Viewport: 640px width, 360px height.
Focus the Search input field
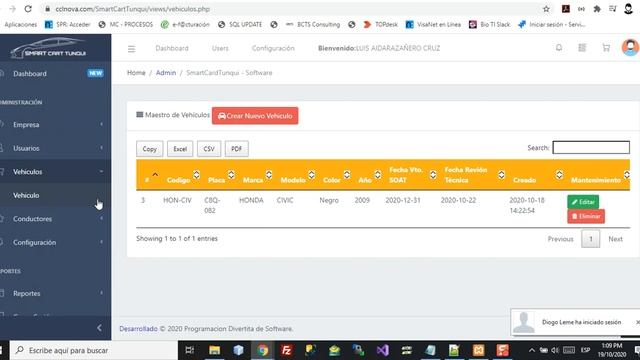[591, 147]
